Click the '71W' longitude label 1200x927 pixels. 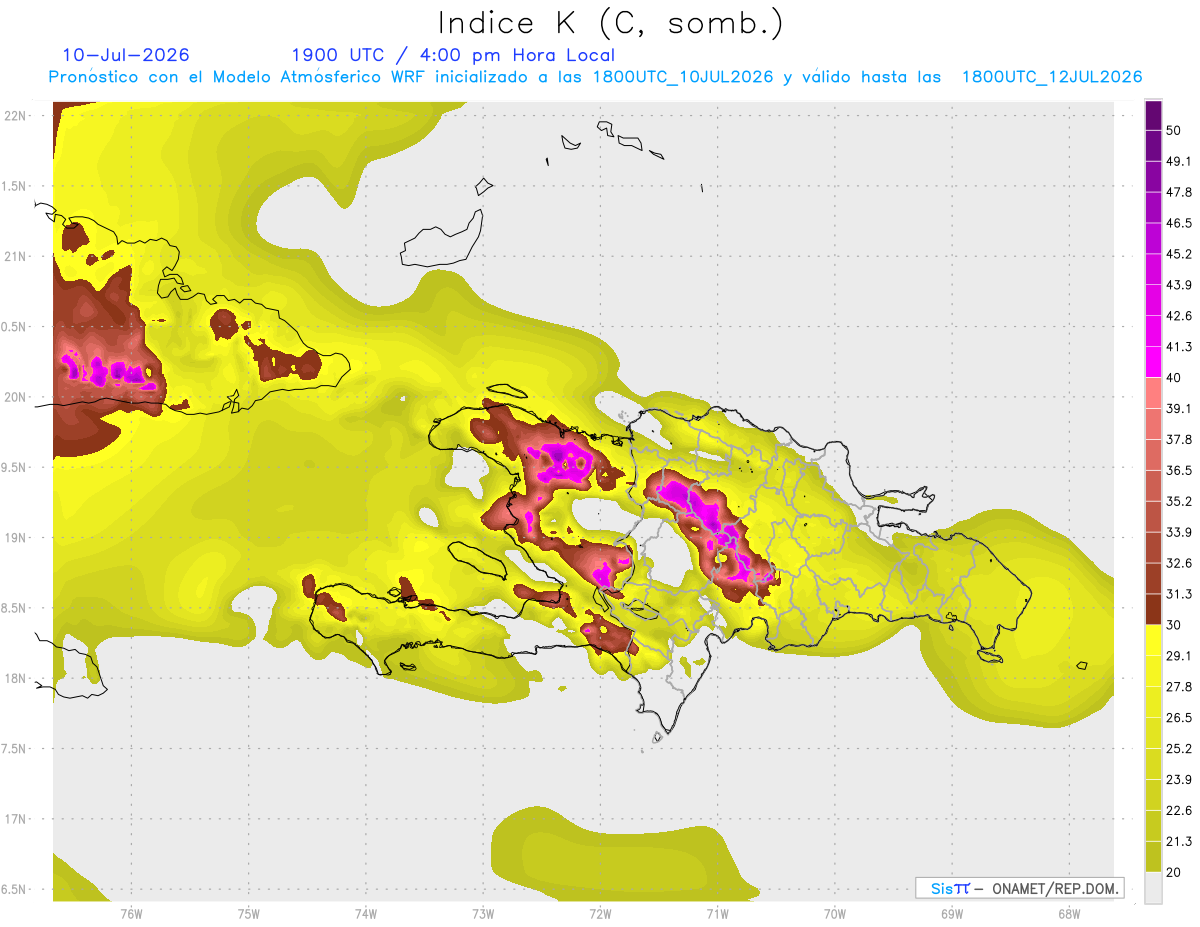[x=717, y=913]
